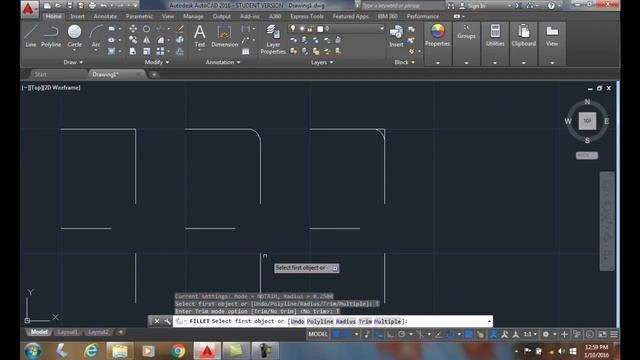
Task: Select the Offset tool in Modify panel
Action: pos(180,51)
